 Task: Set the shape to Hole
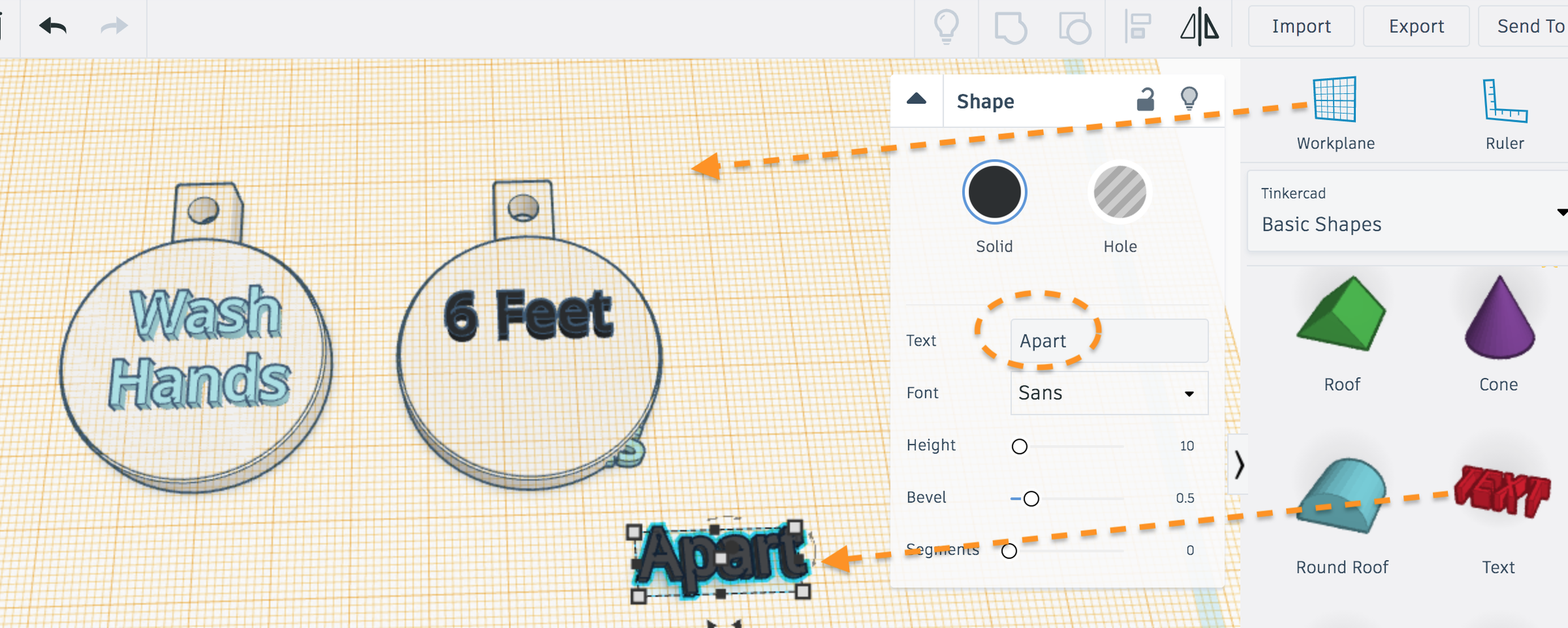pyautogui.click(x=1119, y=191)
